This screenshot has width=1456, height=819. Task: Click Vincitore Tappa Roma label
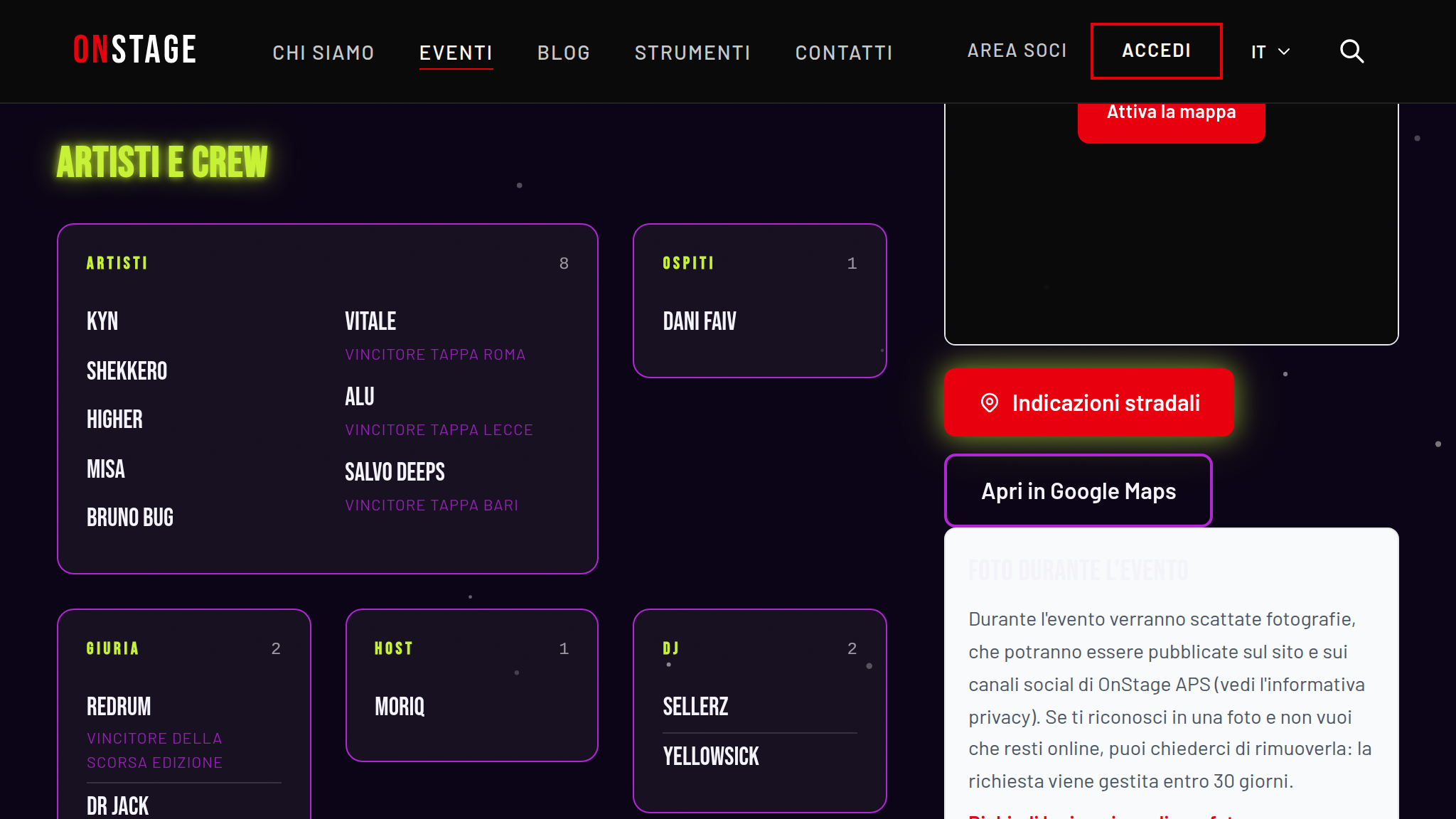435,355
